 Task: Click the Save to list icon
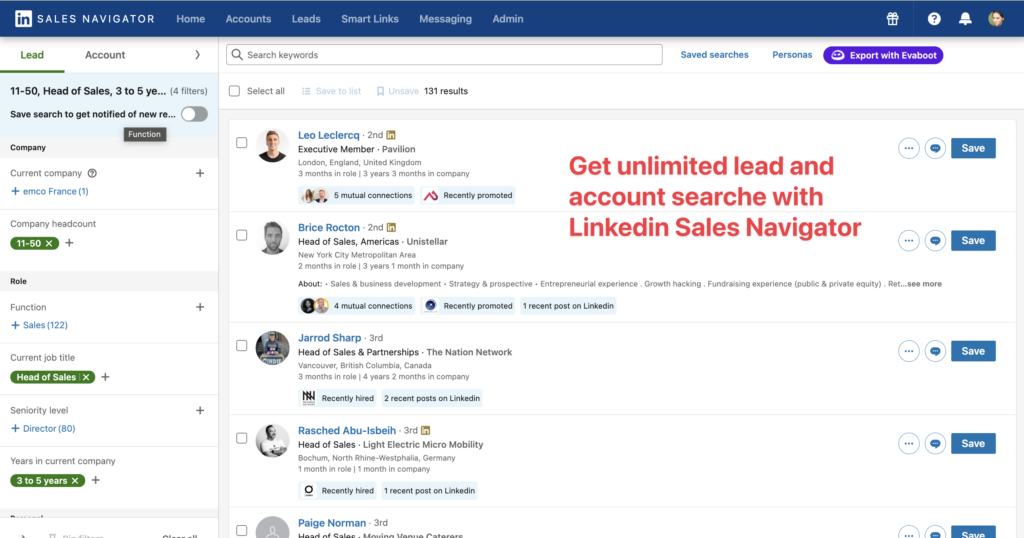click(x=306, y=91)
